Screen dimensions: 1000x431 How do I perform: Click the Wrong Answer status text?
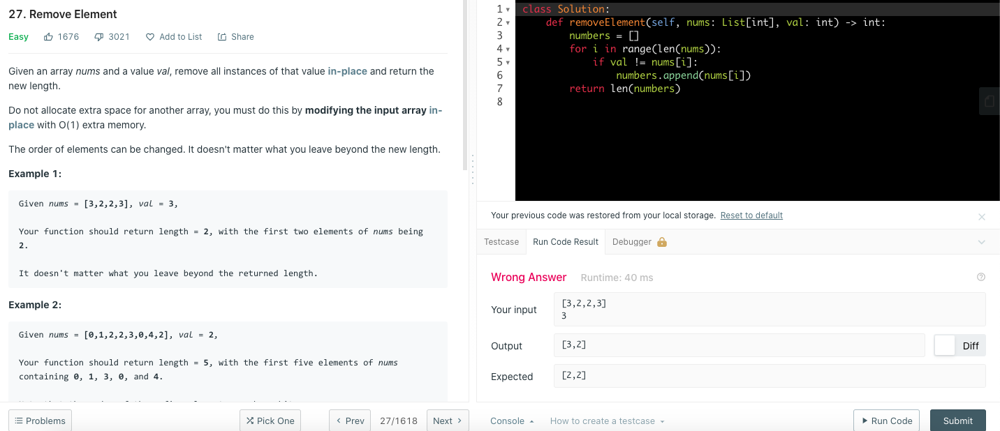point(528,277)
